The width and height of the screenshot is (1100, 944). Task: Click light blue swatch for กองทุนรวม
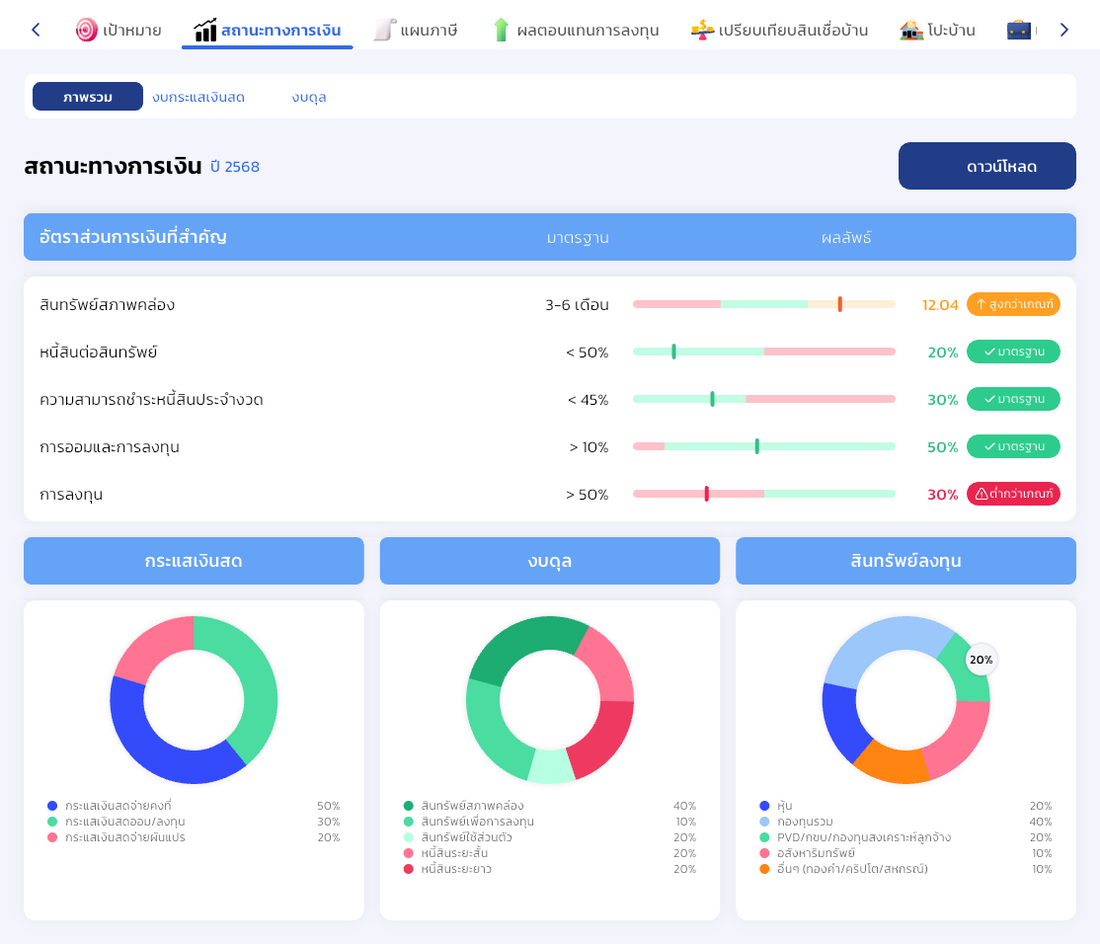click(765, 821)
